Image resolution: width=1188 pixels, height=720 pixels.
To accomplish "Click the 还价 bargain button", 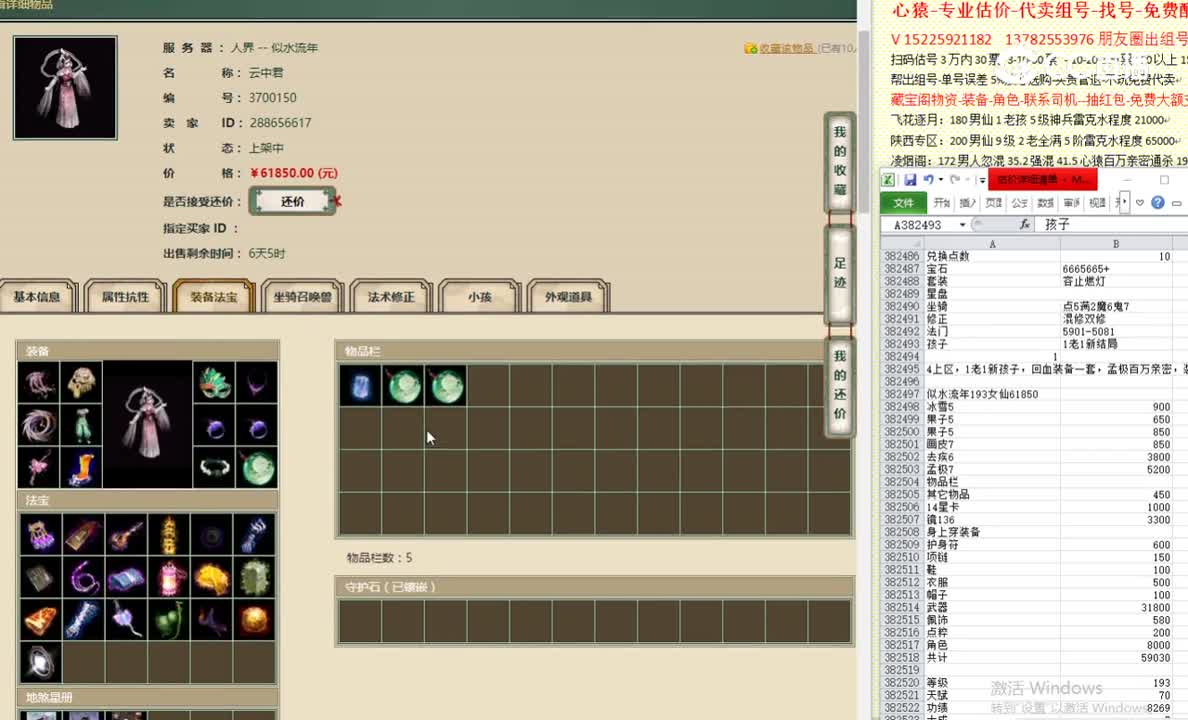I will [292, 202].
